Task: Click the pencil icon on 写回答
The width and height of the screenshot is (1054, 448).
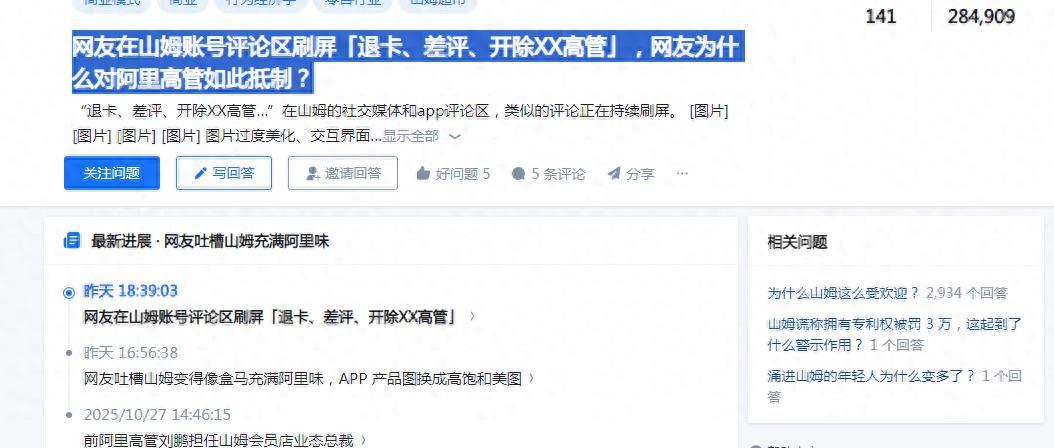Action: point(200,174)
